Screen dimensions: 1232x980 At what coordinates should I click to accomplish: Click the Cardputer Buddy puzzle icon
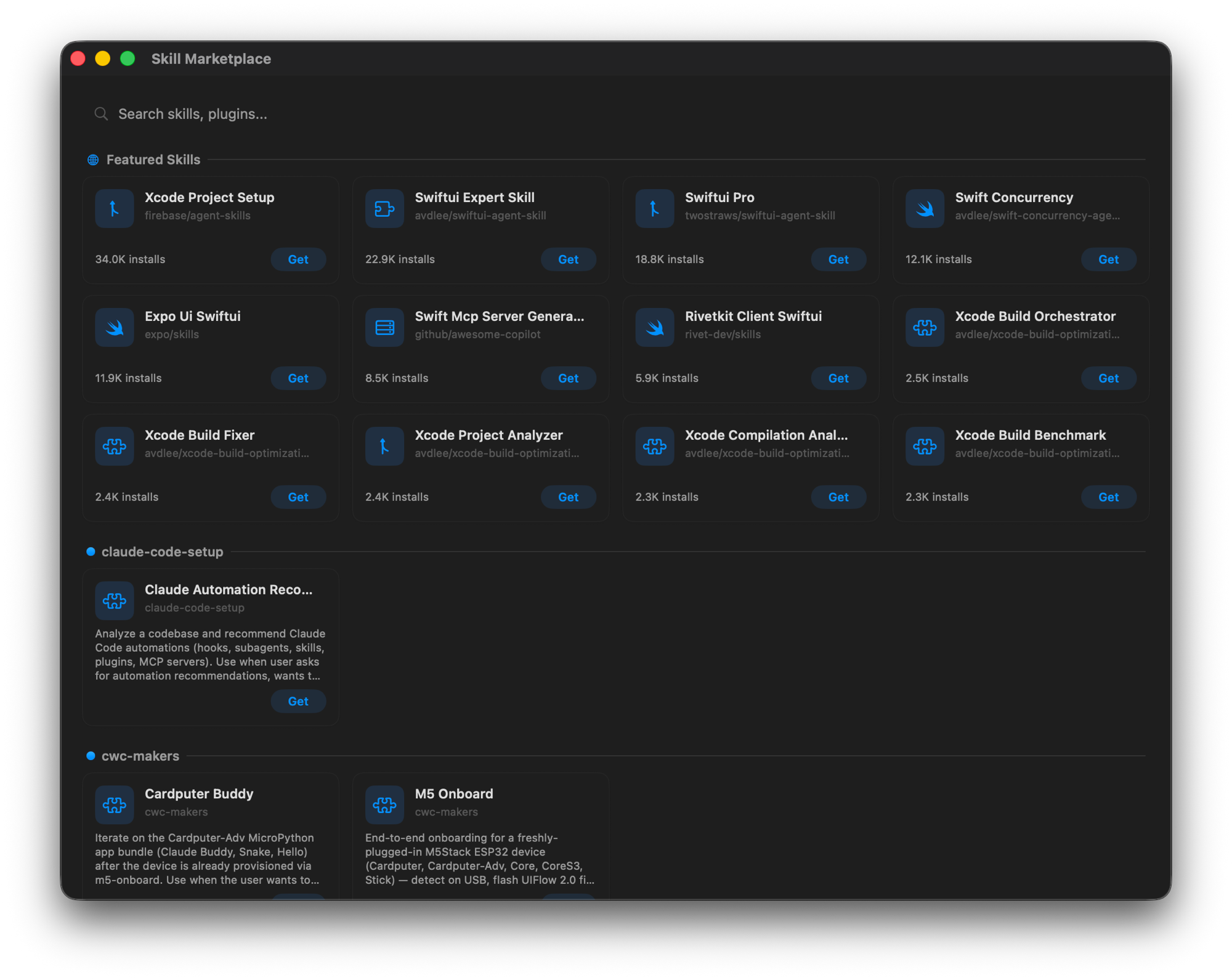114,804
